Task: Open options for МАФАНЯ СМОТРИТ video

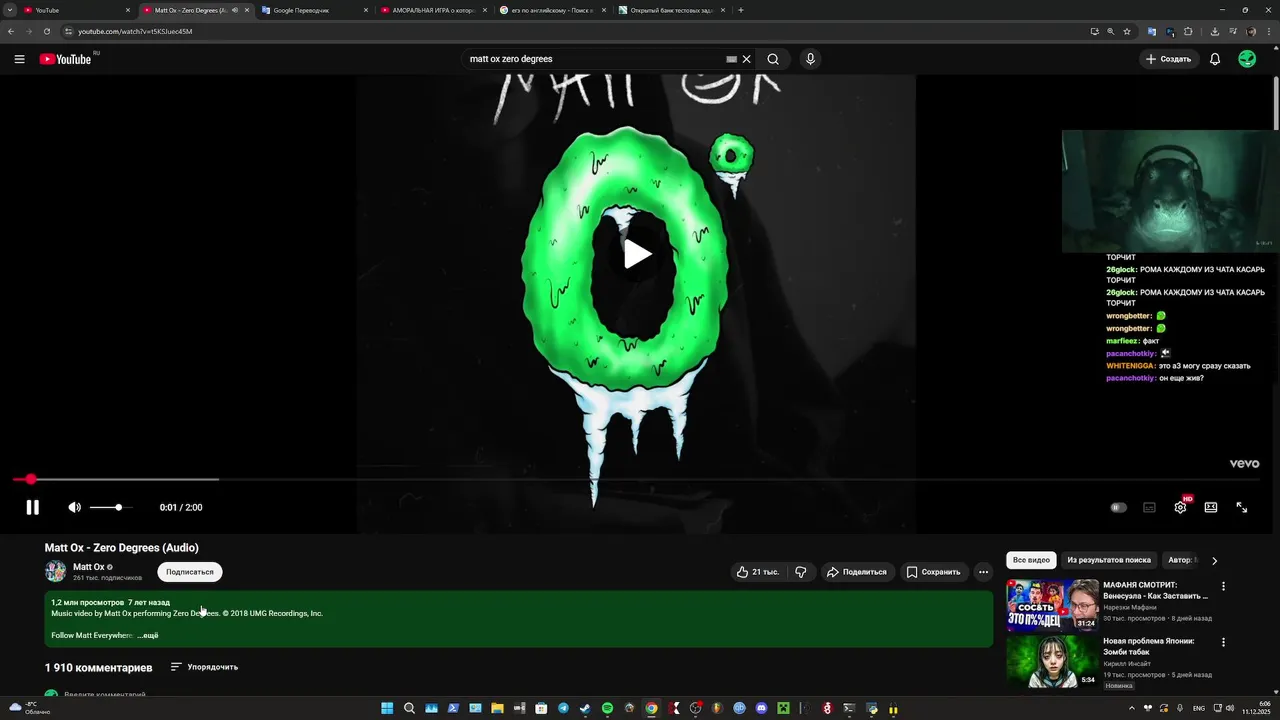Action: pos(1223,587)
